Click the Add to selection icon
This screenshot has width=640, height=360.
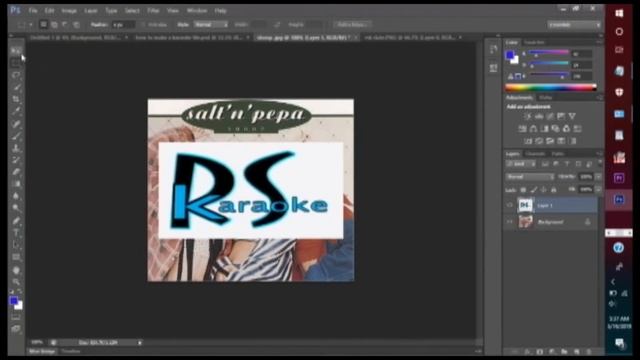point(54,25)
